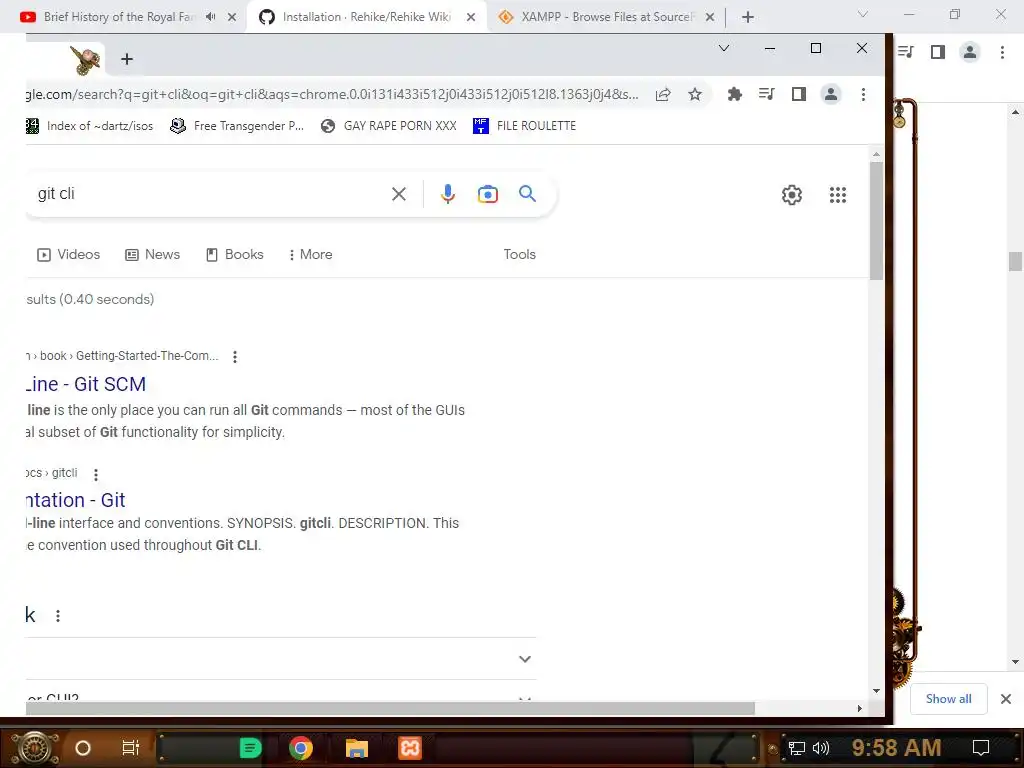Open Google Lens image search
1024x768 pixels.
[x=487, y=194]
